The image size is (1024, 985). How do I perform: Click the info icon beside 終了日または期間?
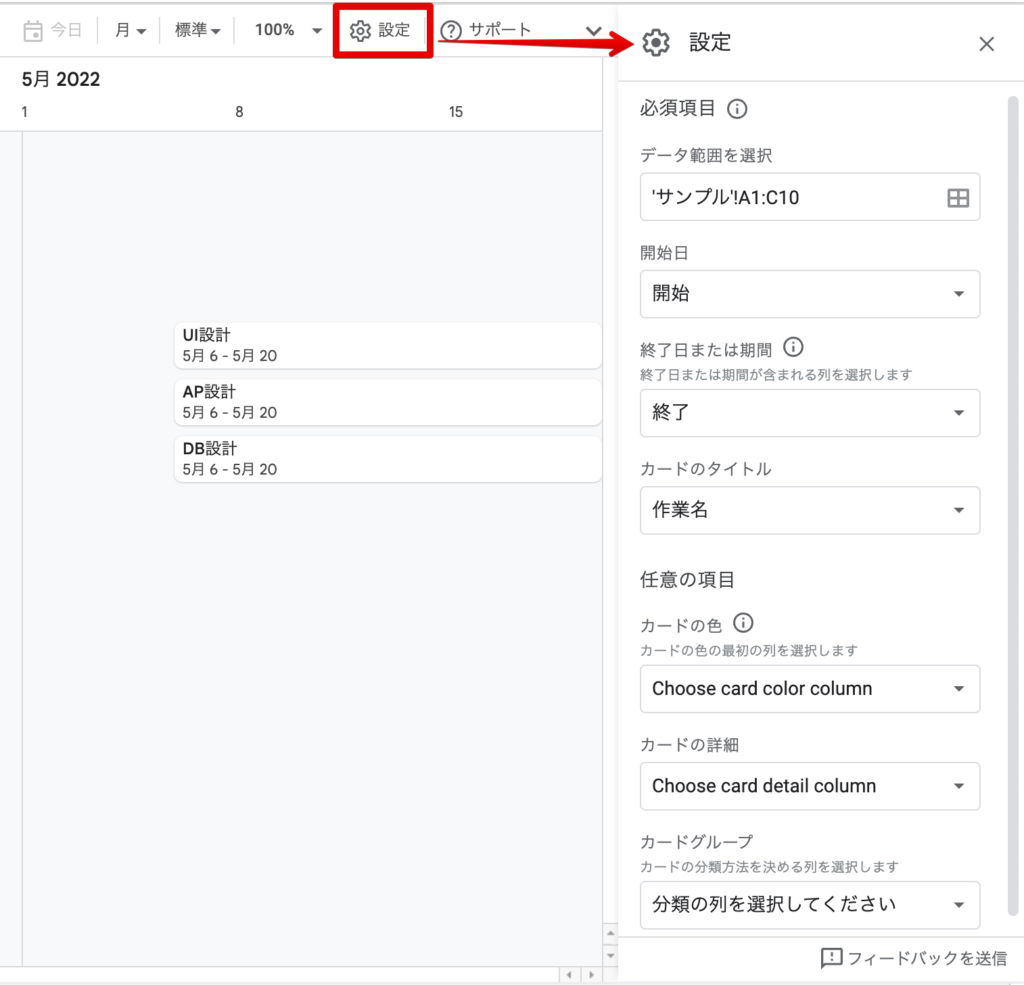pos(793,347)
